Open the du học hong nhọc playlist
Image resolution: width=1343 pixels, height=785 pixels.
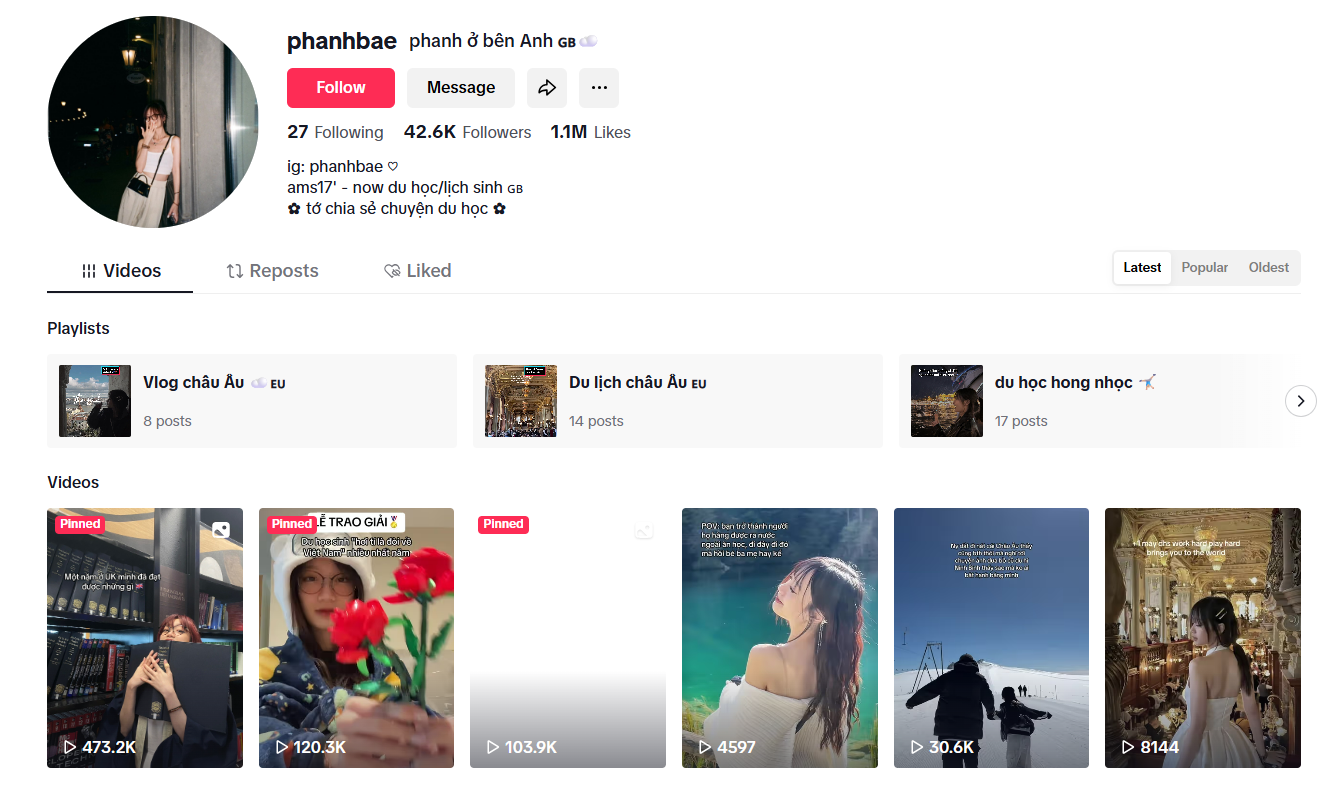(1098, 401)
